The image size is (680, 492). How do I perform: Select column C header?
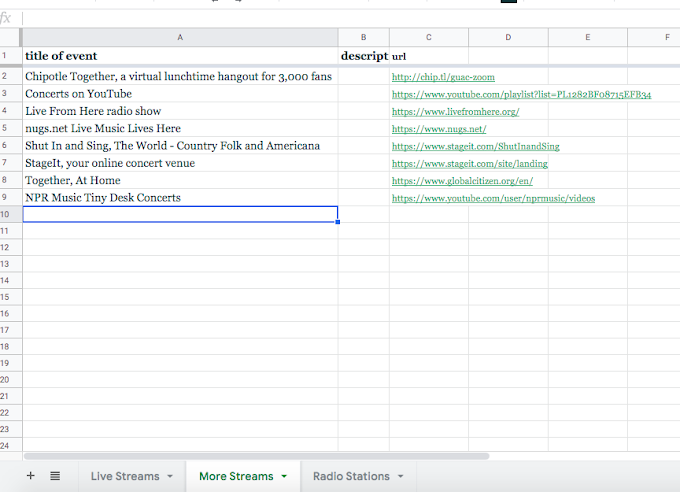click(428, 37)
